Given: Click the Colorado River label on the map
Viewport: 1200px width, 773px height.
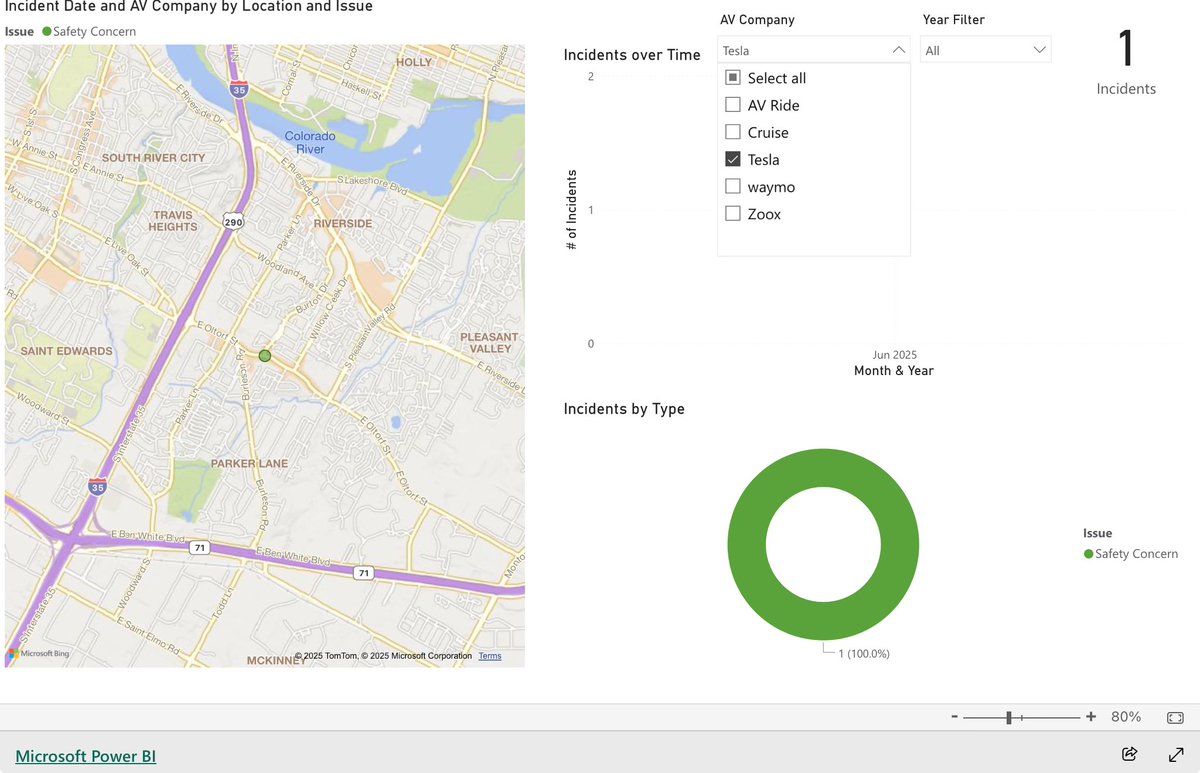Looking at the screenshot, I should (310, 142).
